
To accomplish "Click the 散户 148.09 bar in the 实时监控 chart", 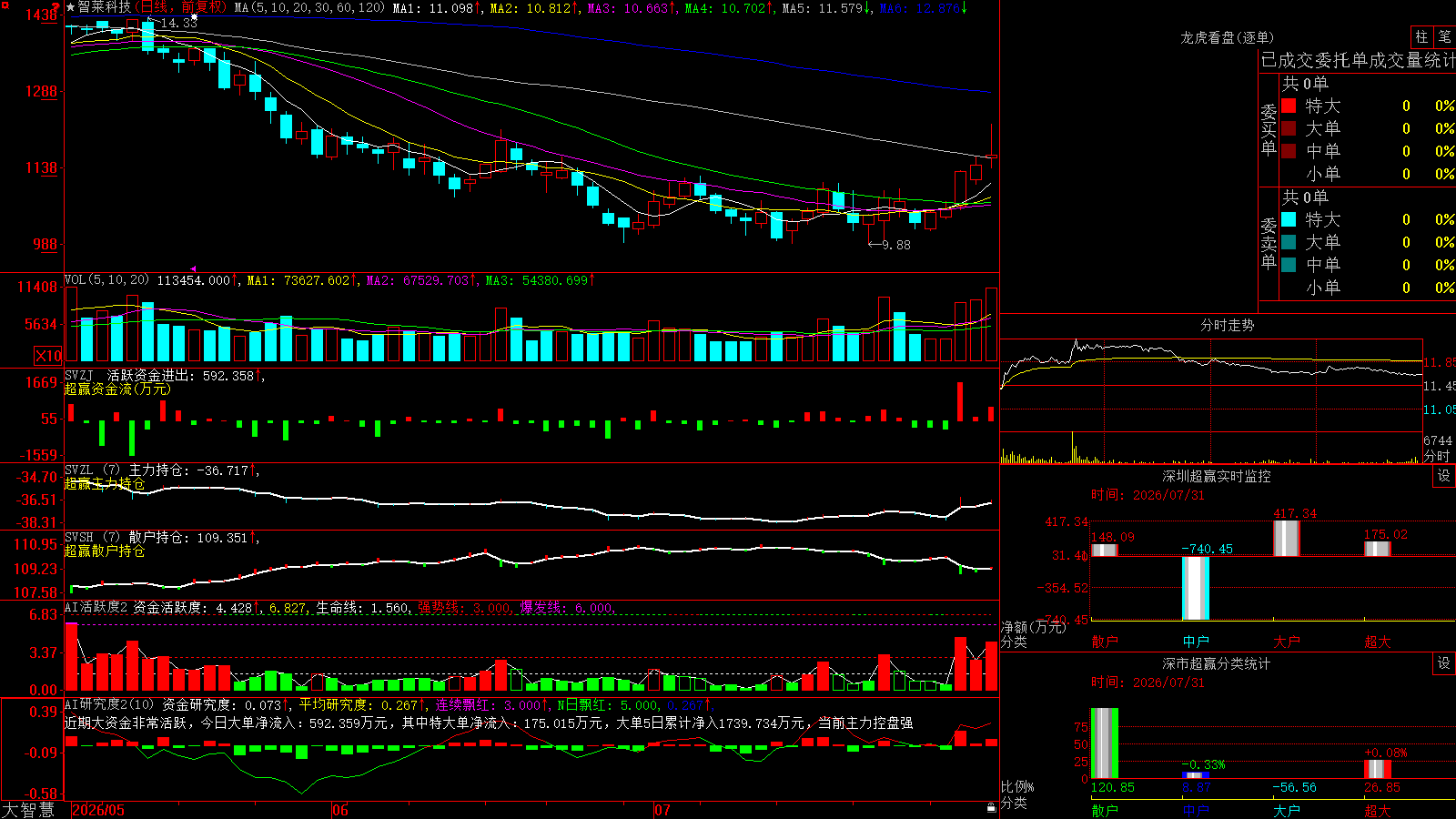I will point(1105,550).
